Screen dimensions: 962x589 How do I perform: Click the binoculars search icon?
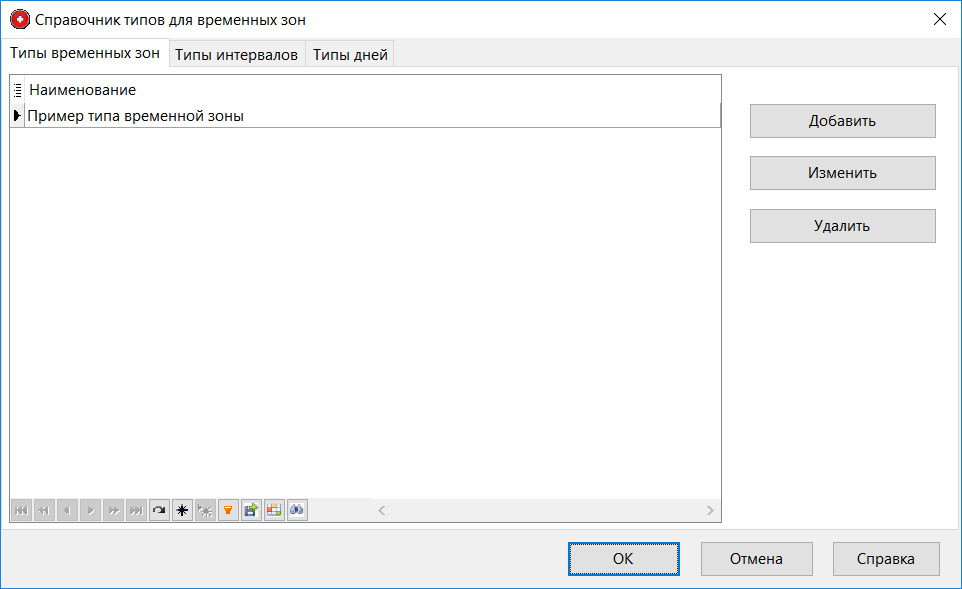coord(297,510)
